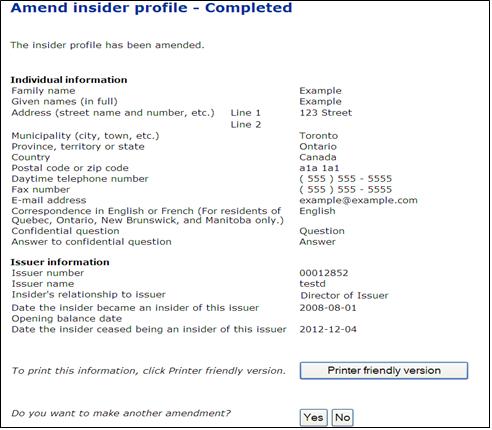
Task: Select the example@example.com email value
Action: coord(358,200)
